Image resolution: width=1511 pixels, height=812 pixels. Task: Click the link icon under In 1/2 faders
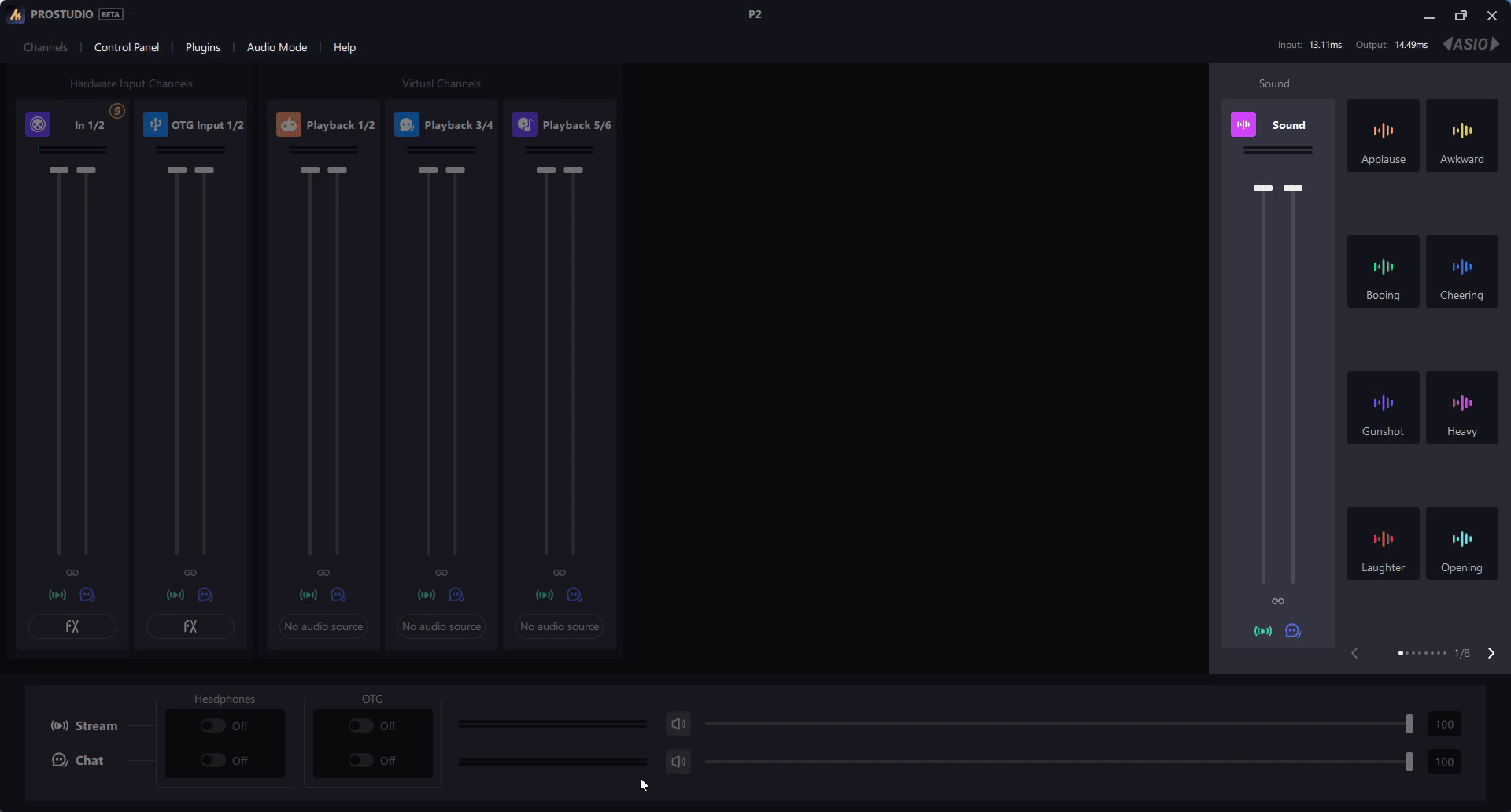(x=72, y=573)
